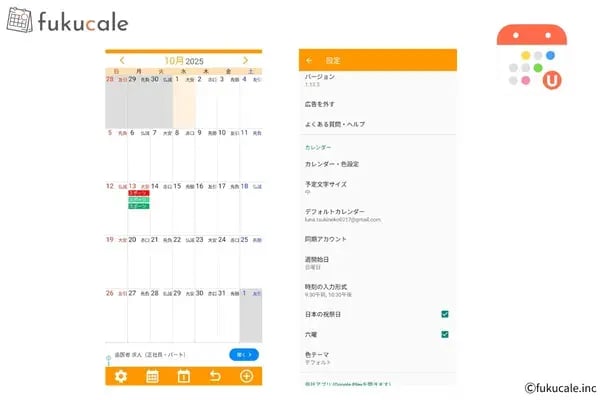Tap the undo arrow in bottom toolbar
600x400 pixels.
[214, 376]
